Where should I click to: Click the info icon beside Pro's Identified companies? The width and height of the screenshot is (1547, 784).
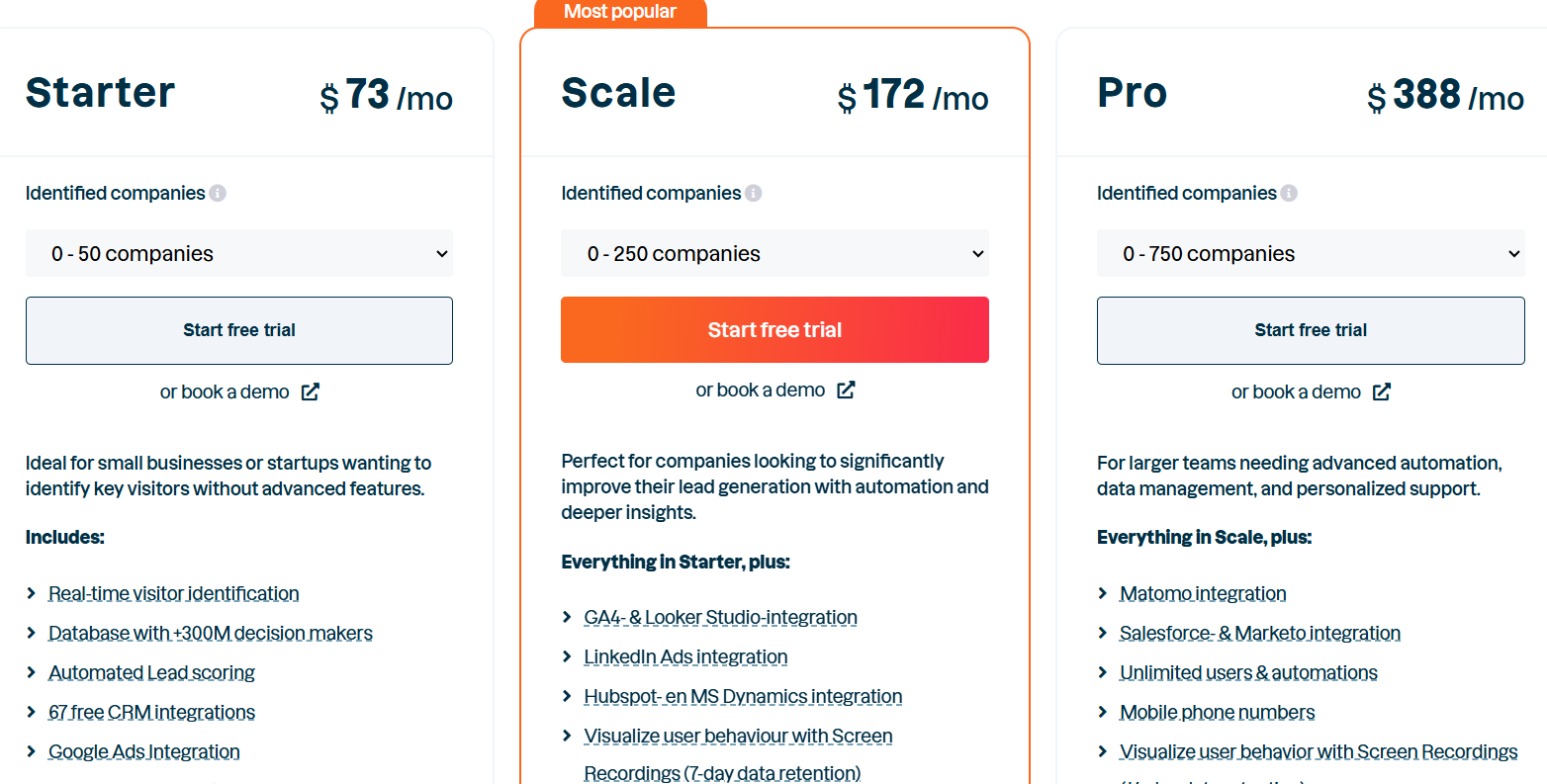pyautogui.click(x=1289, y=193)
